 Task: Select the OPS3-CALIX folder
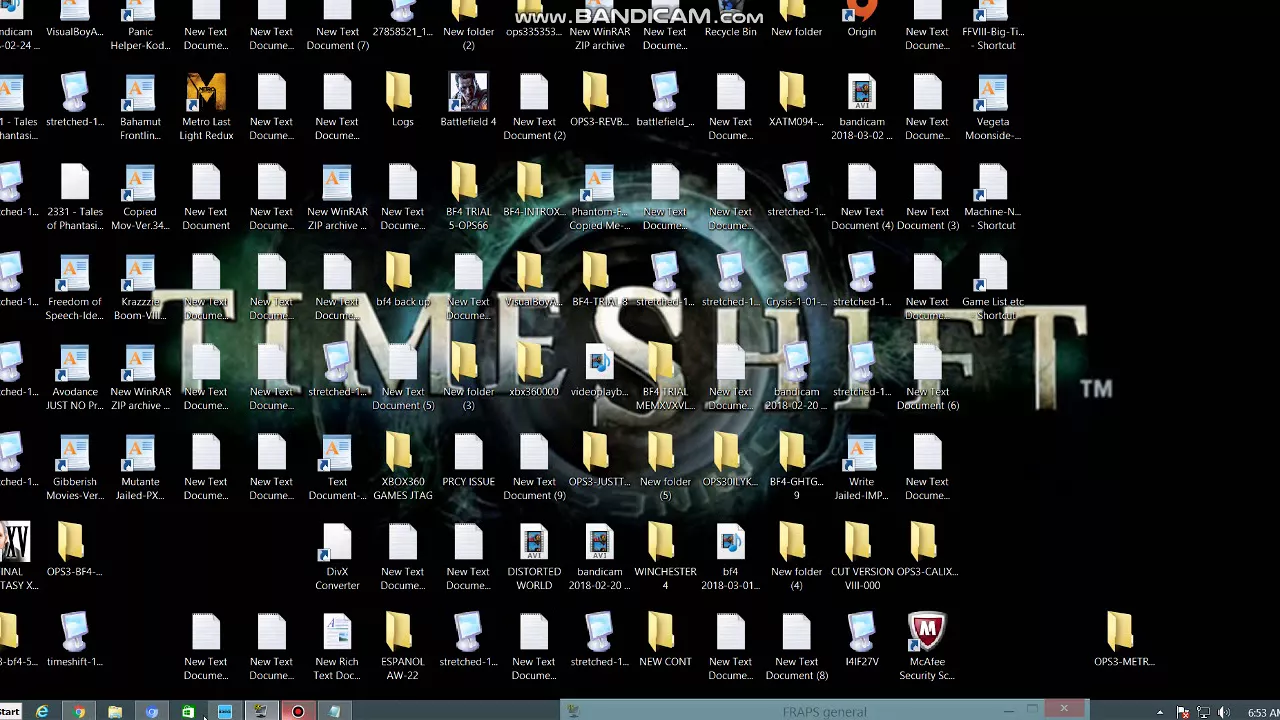click(x=927, y=550)
